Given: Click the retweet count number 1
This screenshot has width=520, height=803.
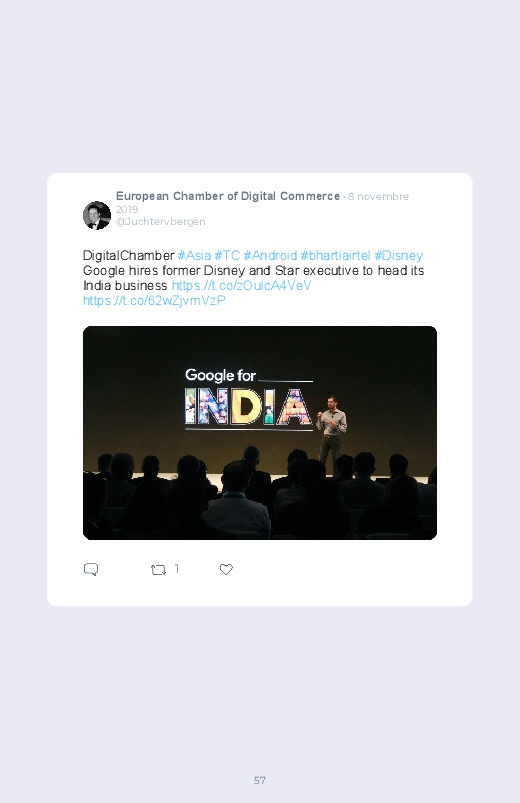Looking at the screenshot, I should pos(177,569).
